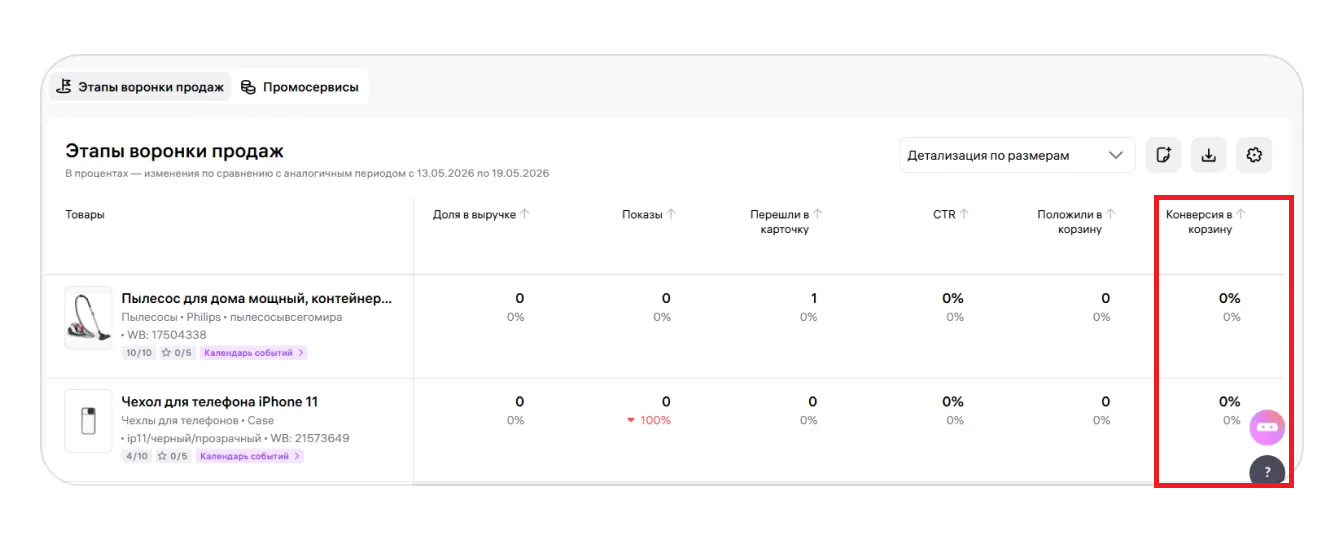Click the star rating for the iPhone case

pos(172,456)
